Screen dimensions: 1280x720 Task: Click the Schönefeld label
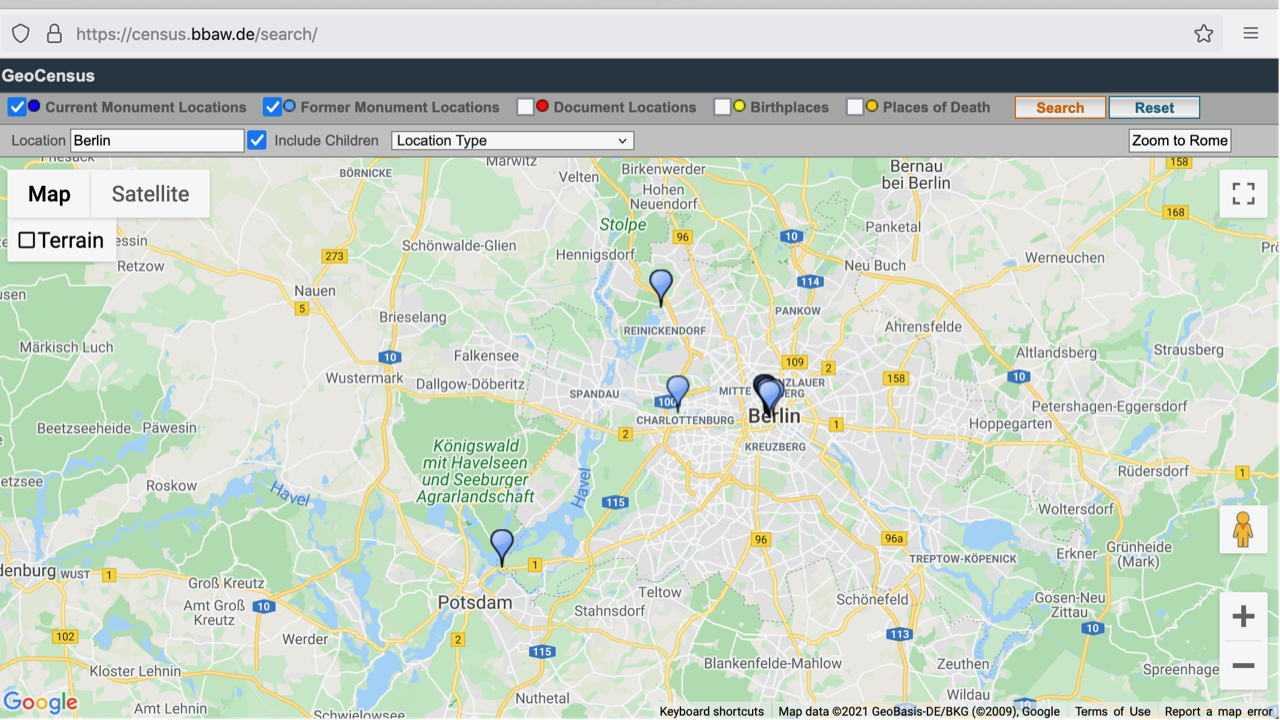873,600
